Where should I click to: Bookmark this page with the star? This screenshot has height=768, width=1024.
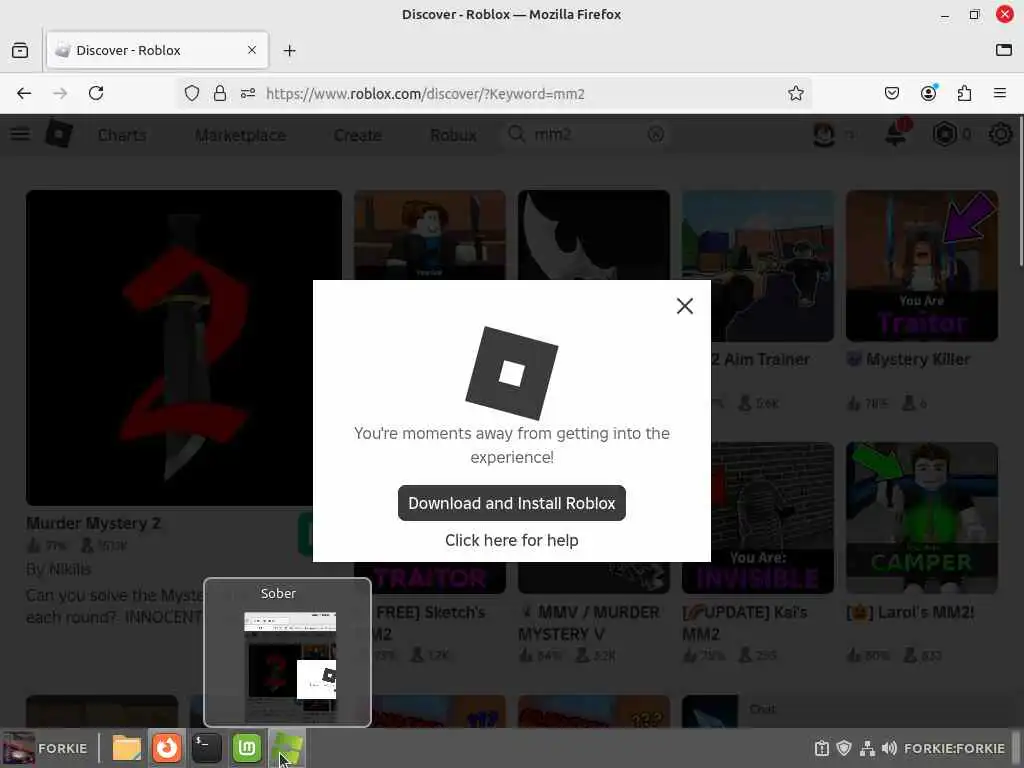coord(795,93)
